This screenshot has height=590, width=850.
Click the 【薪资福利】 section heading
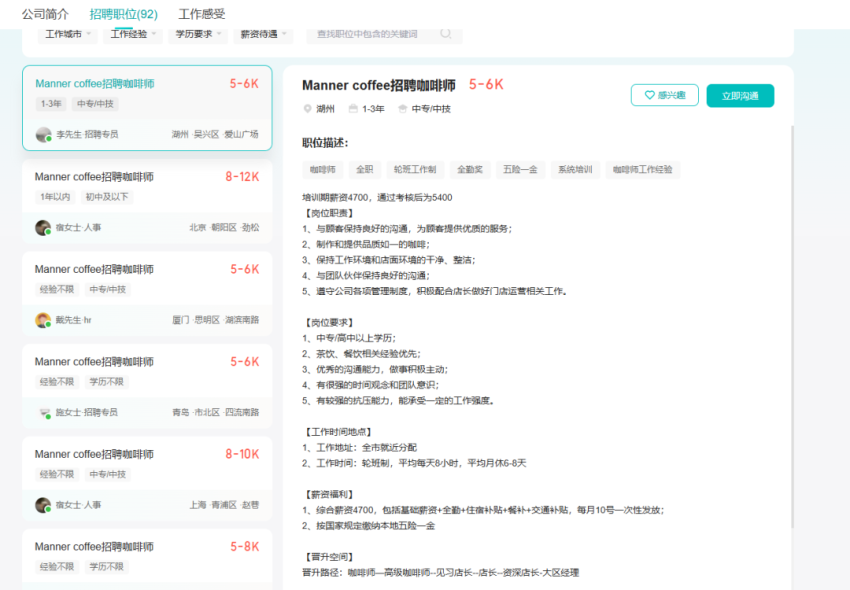tap(329, 494)
